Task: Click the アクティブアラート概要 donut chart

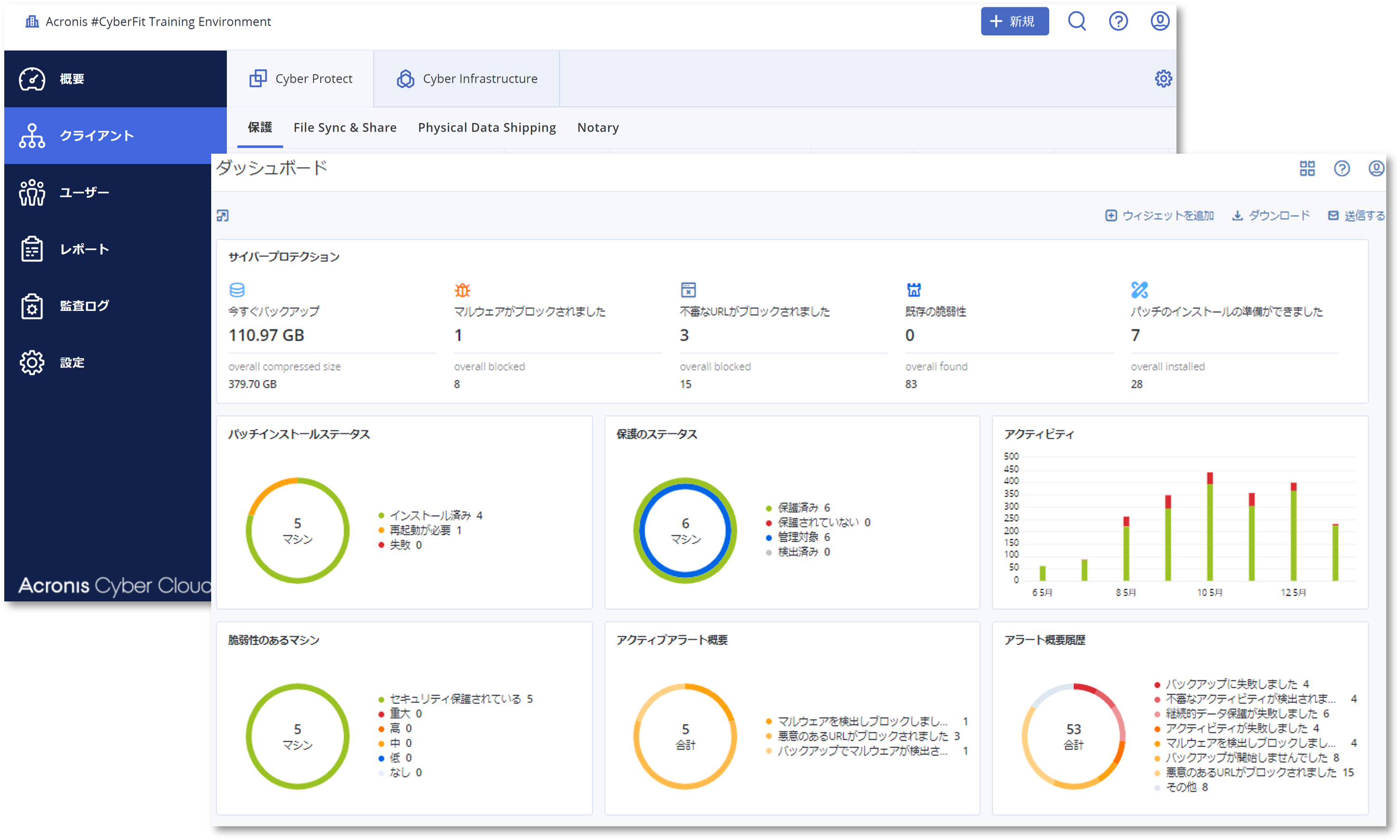Action: pyautogui.click(x=685, y=737)
